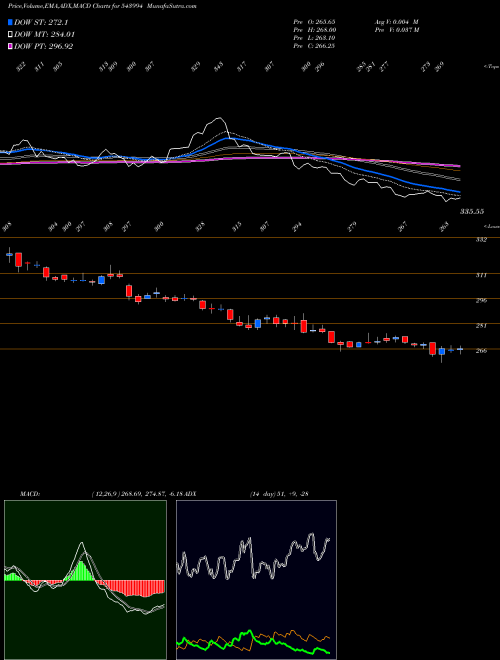Click the chart title mentioning MunafaSutra.com

[x=102, y=6]
